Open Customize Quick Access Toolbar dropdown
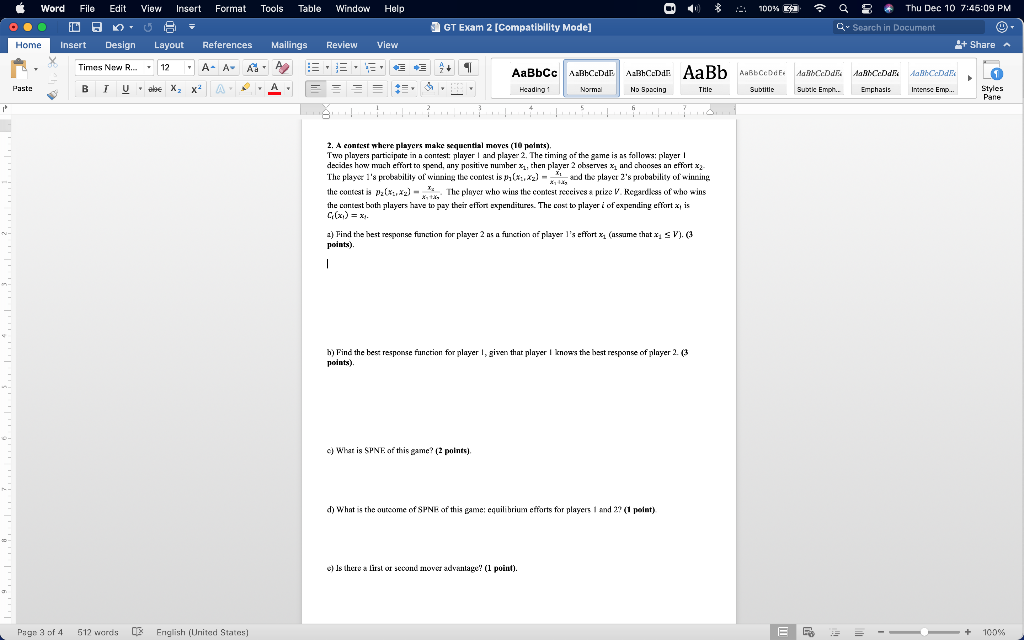This screenshot has height=640, width=1024. pyautogui.click(x=192, y=27)
